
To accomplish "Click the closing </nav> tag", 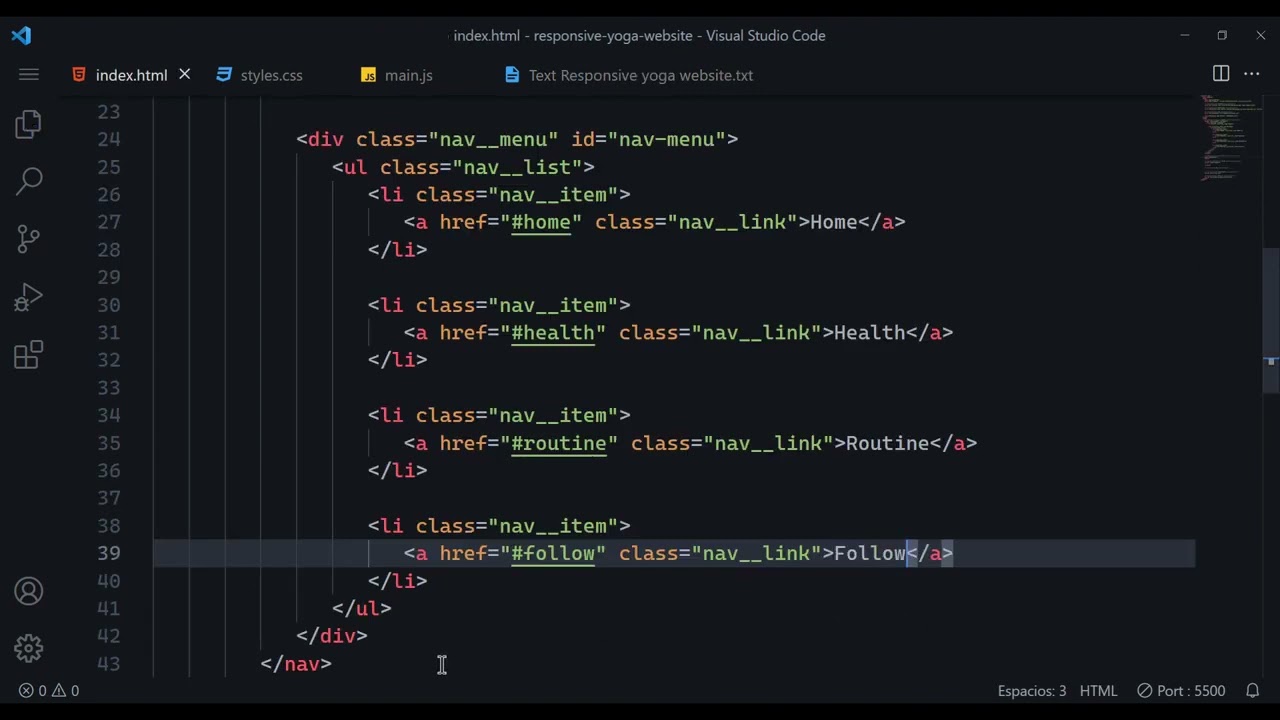I will click(296, 664).
